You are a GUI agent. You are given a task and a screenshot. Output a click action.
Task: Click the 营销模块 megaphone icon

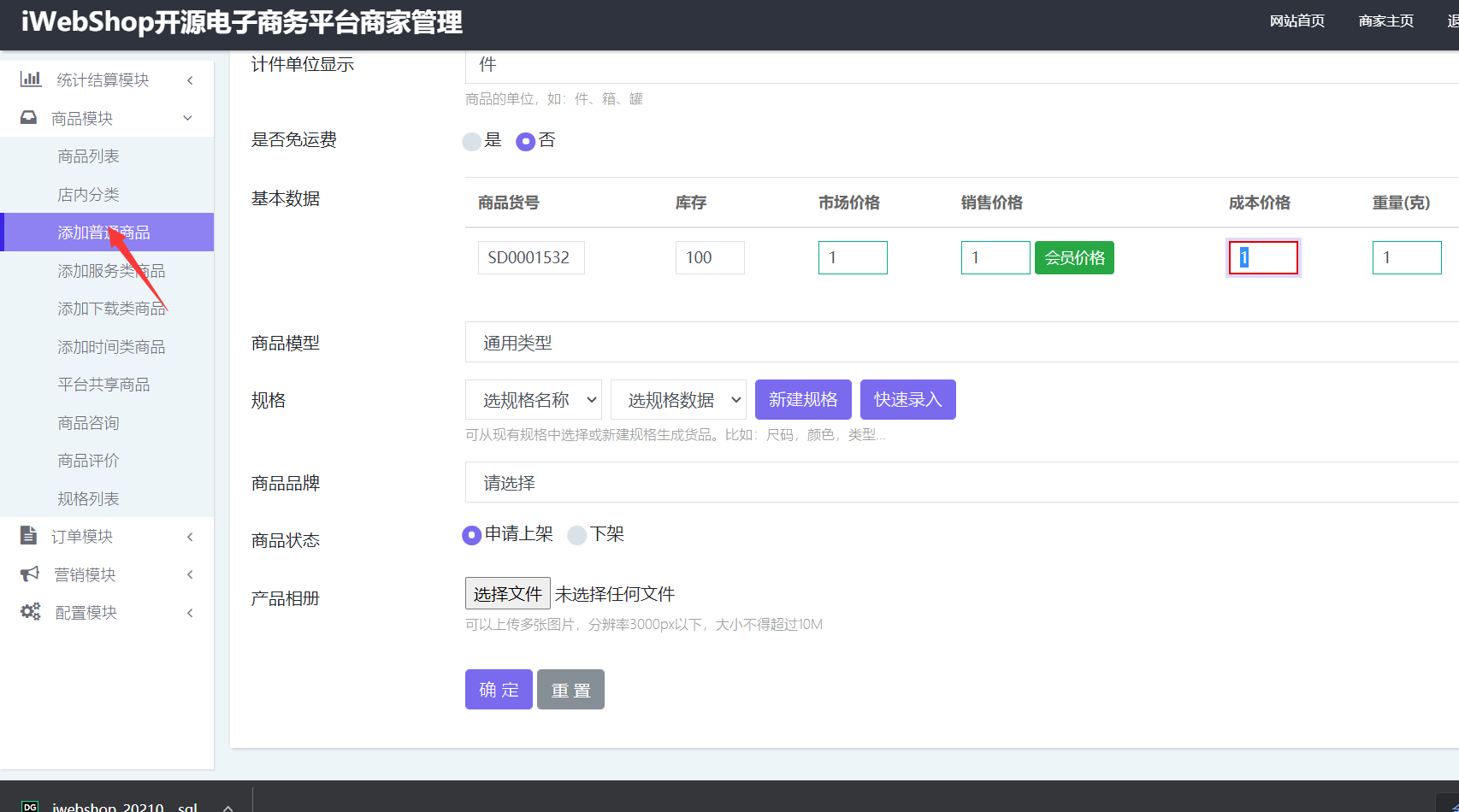28,574
